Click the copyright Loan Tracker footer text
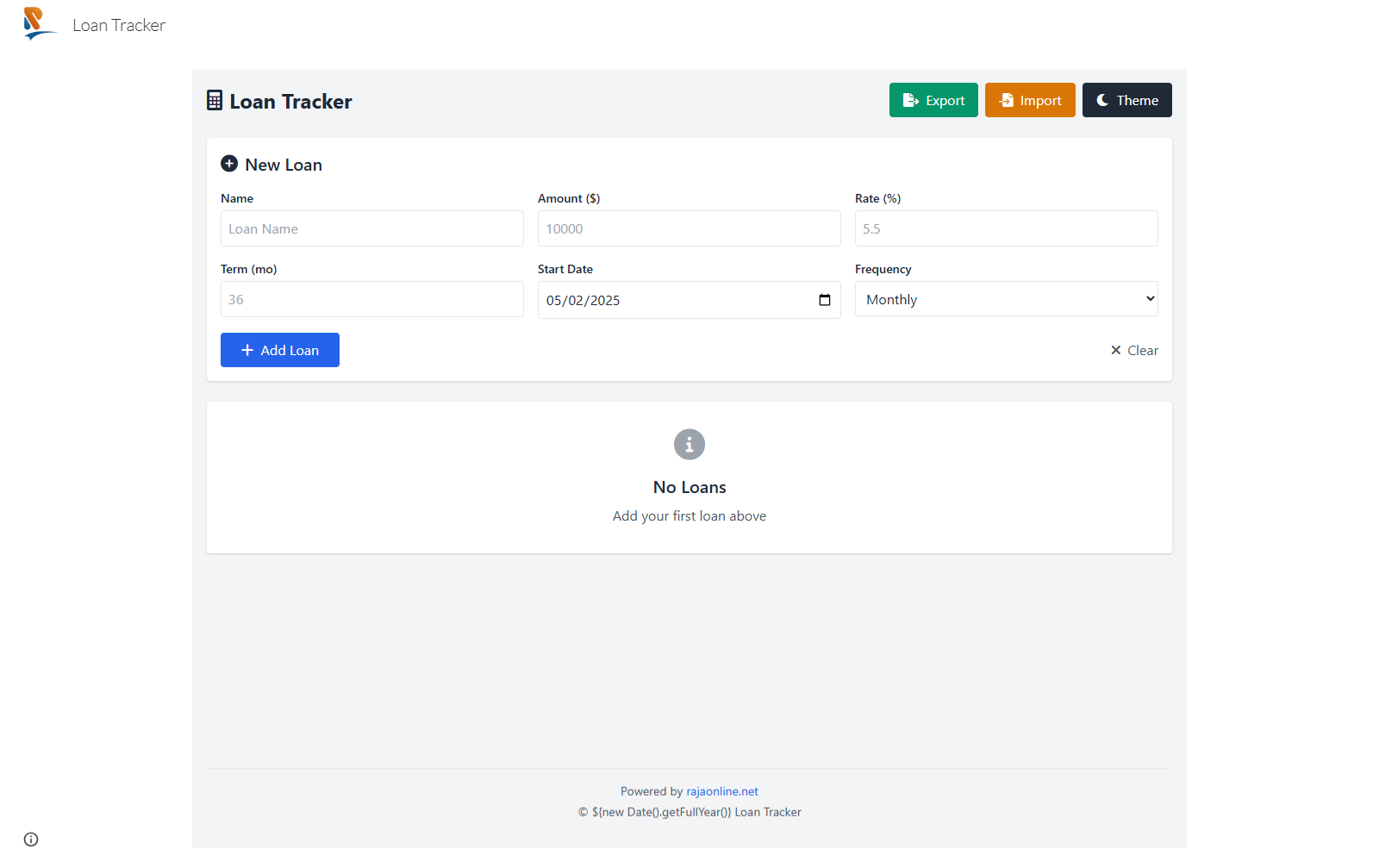 [689, 812]
